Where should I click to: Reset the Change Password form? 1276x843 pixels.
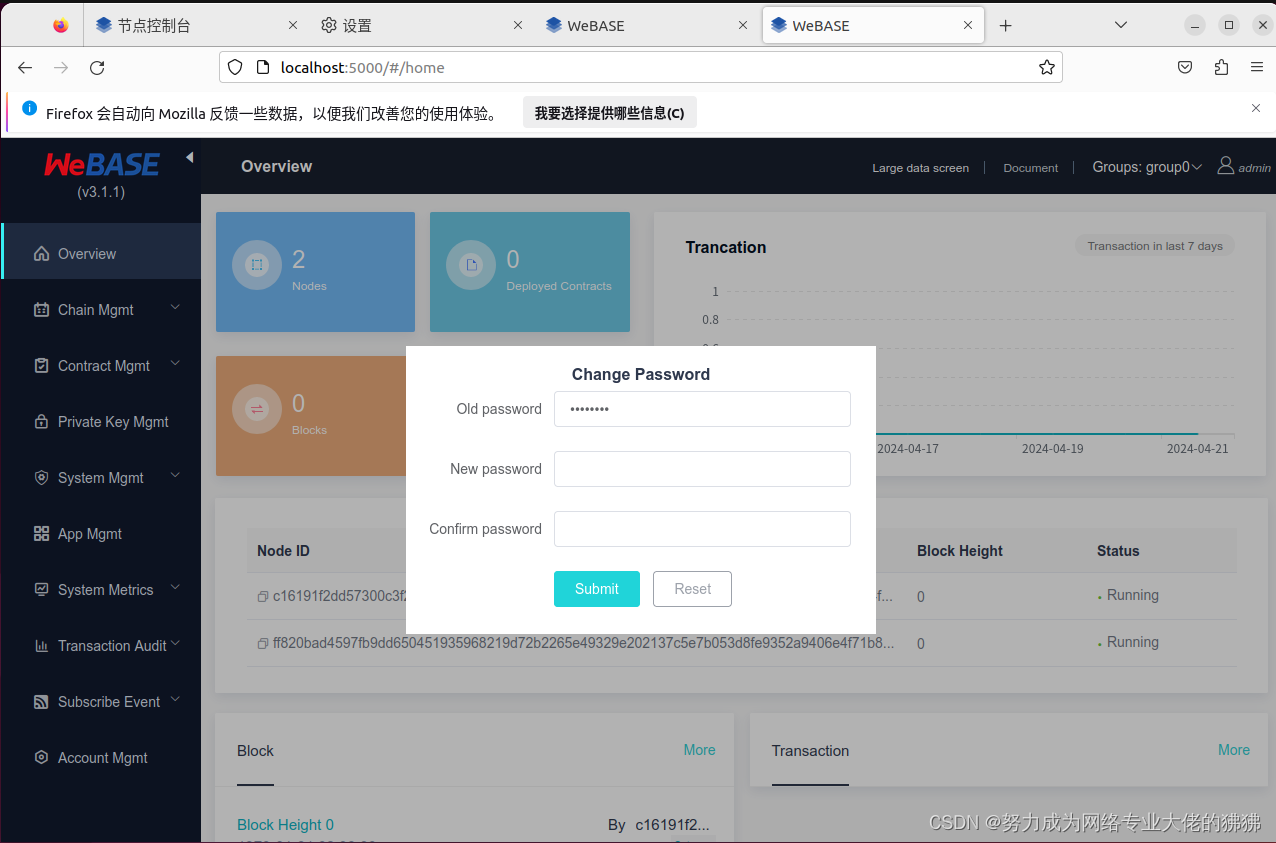point(692,589)
